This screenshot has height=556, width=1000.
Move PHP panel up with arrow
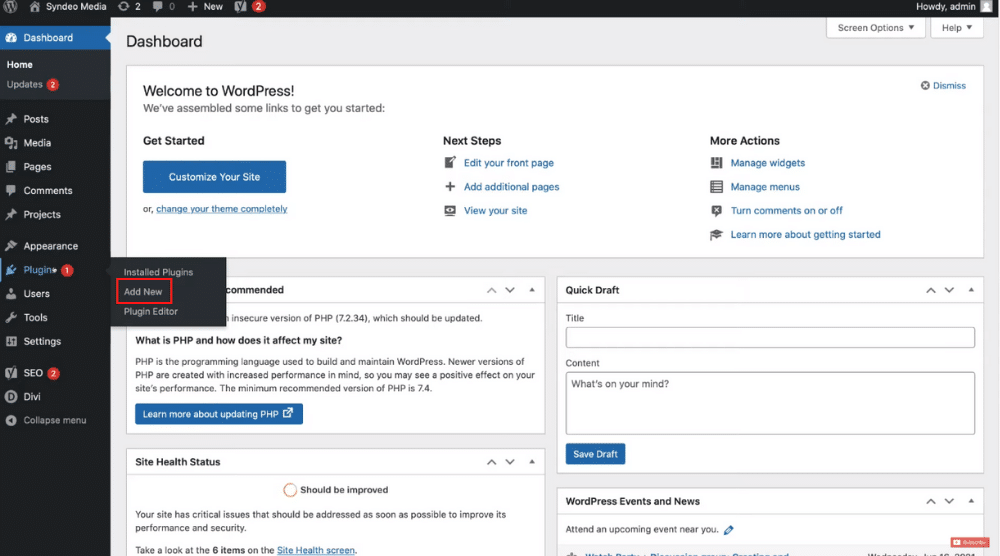coord(492,290)
